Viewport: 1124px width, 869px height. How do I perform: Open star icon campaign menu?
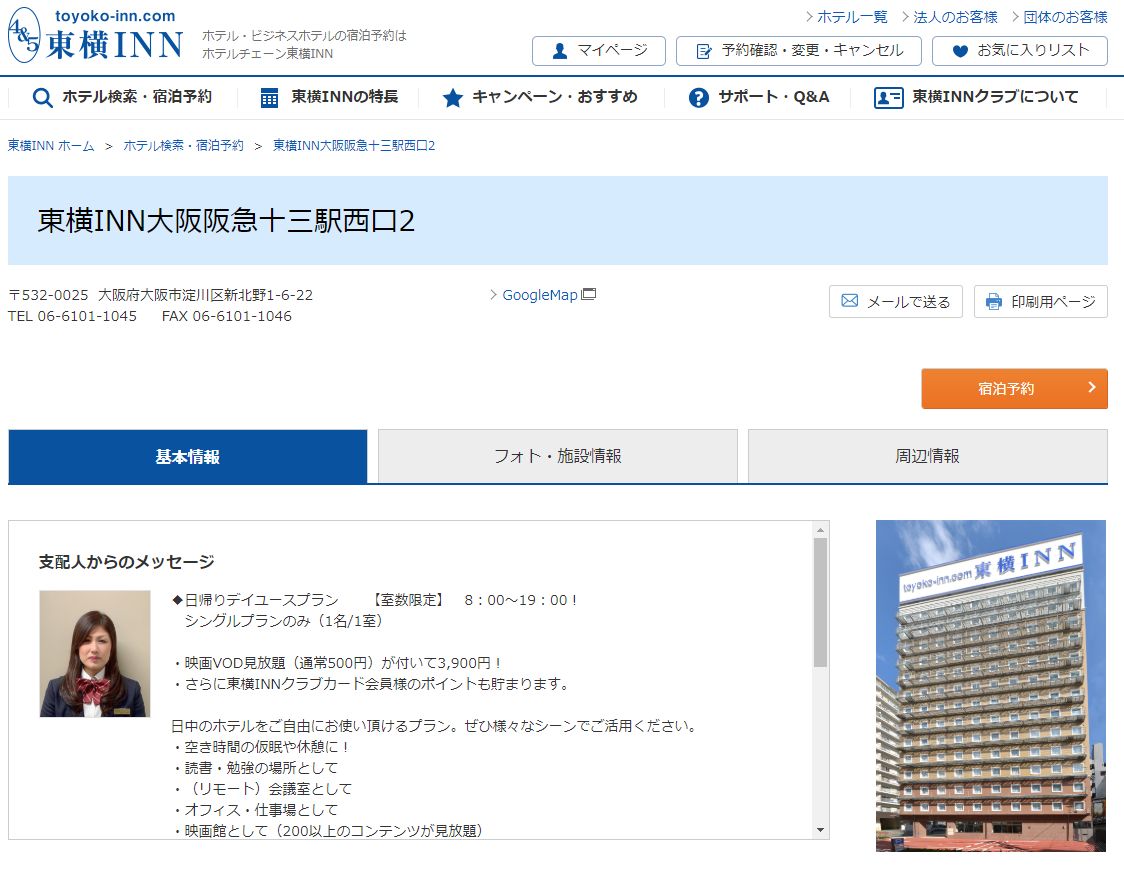coord(540,97)
